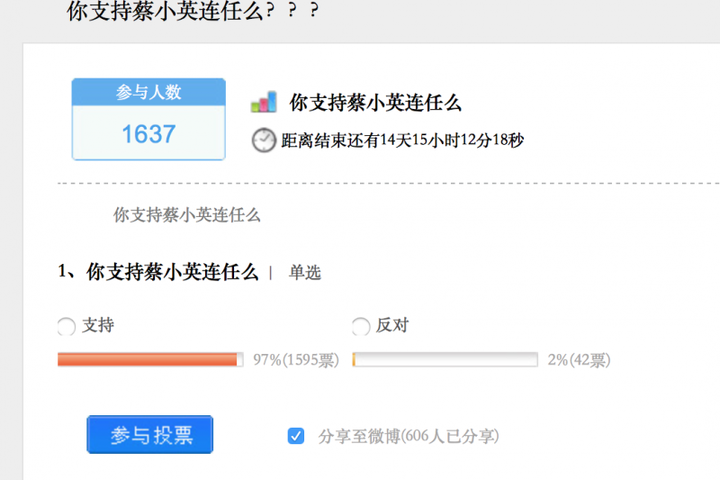Click the participant count 1637
This screenshot has width=720, height=480.
tap(149, 134)
